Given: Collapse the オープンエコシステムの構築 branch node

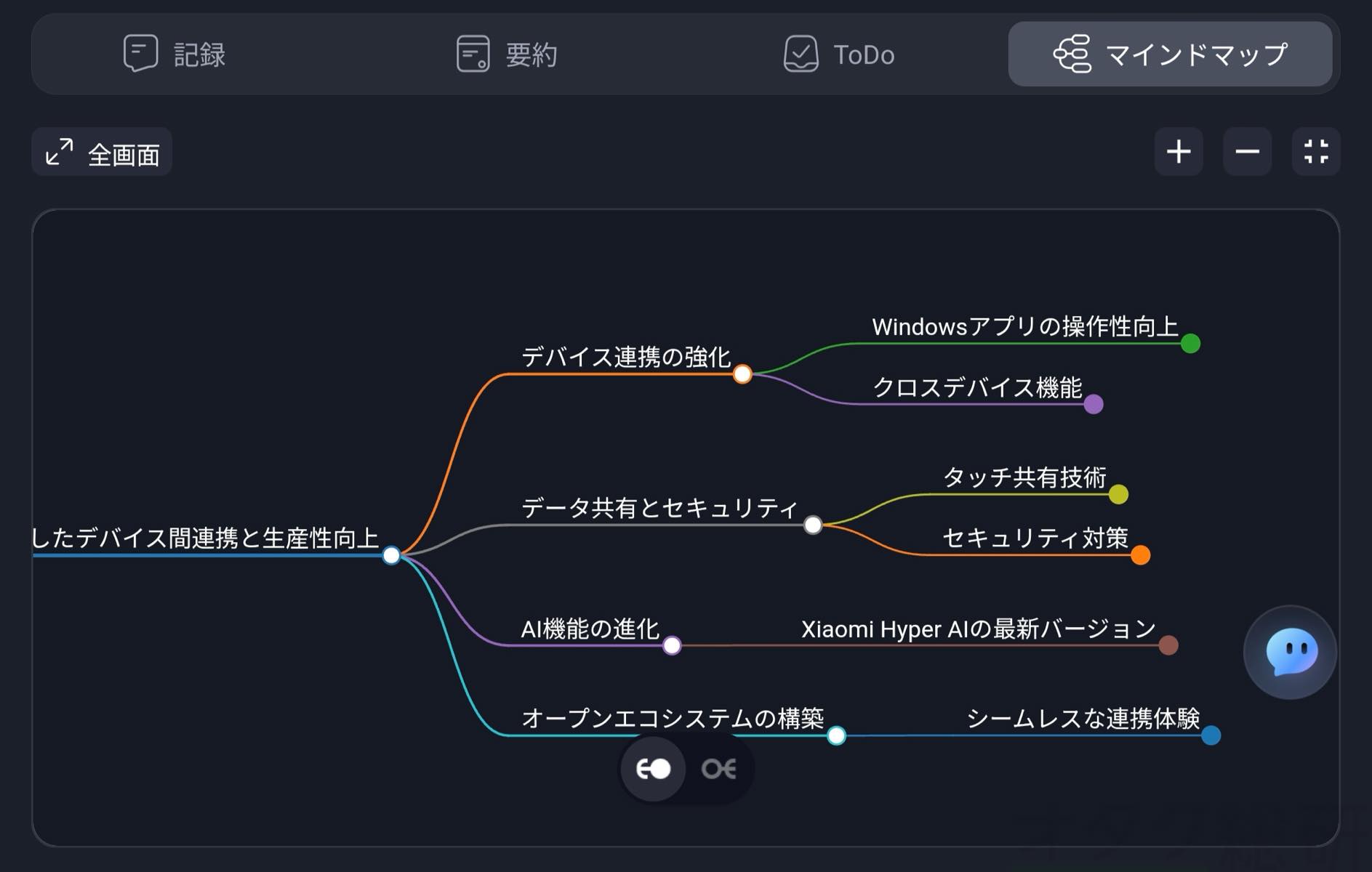Looking at the screenshot, I should click(x=837, y=735).
